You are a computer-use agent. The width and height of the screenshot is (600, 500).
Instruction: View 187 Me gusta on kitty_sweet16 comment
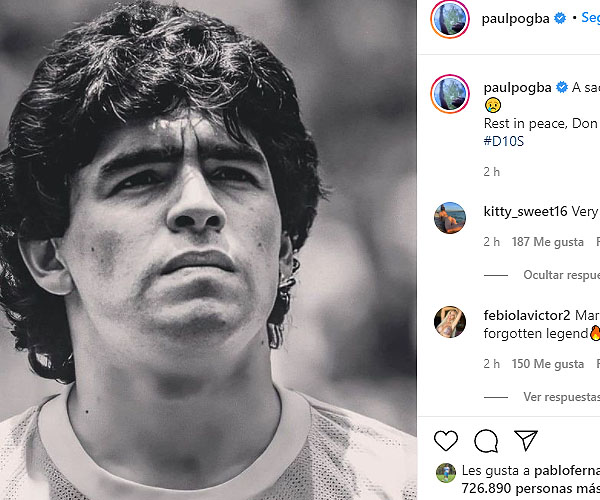tap(548, 242)
